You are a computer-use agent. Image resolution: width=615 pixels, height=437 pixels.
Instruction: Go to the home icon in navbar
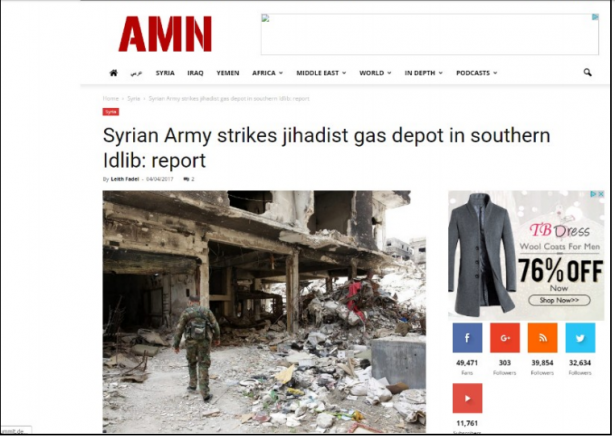pyautogui.click(x=113, y=73)
